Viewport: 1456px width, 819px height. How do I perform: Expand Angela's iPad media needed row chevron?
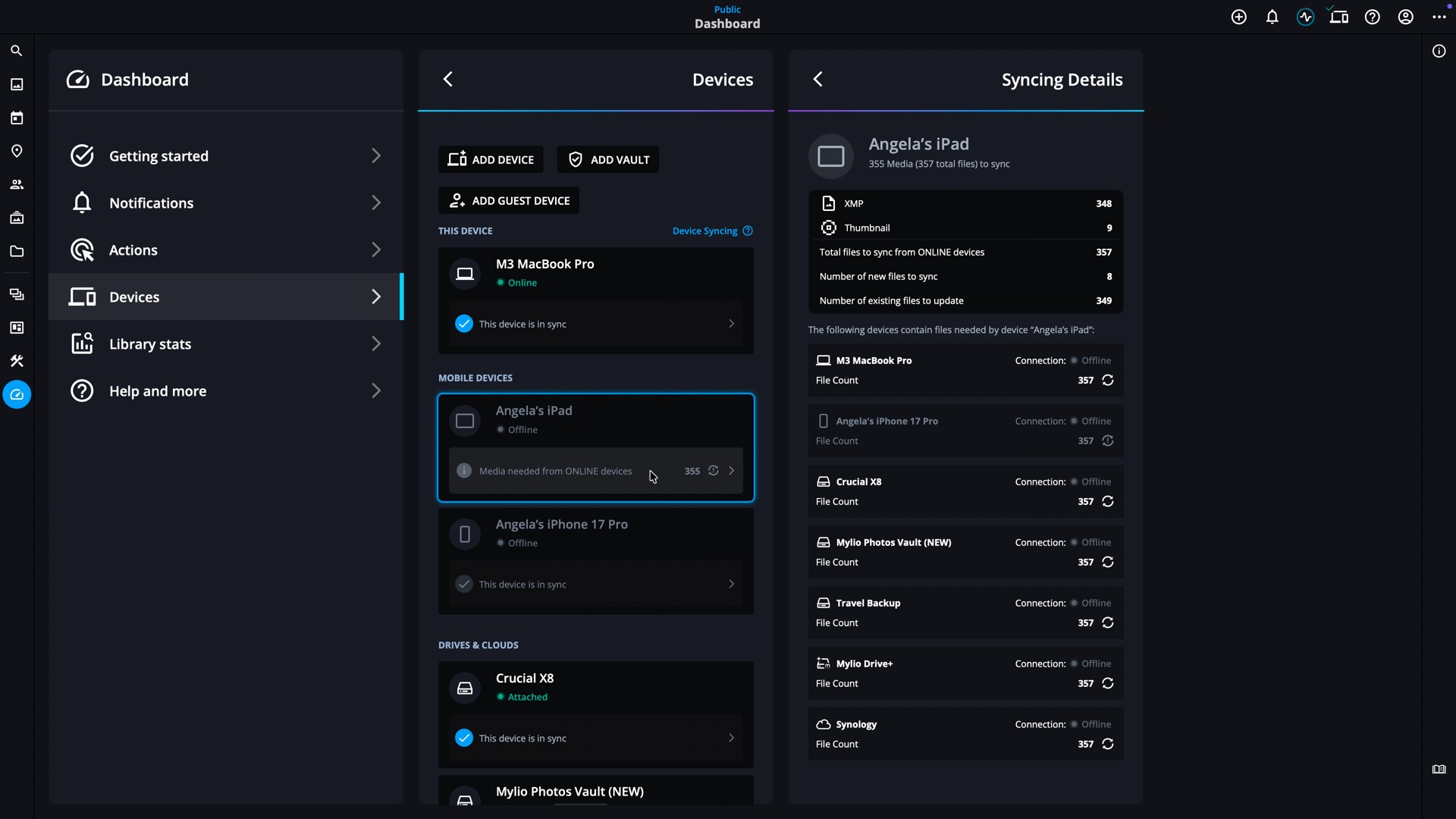click(x=731, y=471)
